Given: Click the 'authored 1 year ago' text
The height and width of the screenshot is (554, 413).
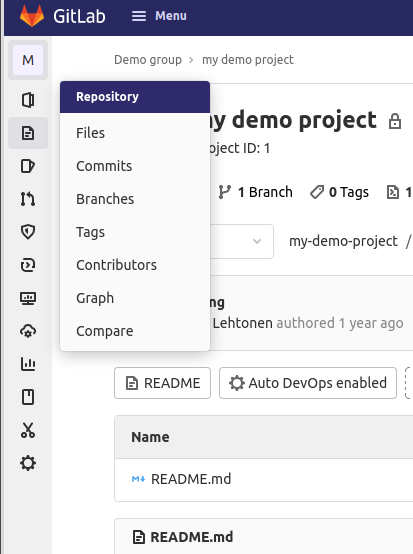Looking at the screenshot, I should coord(340,323).
